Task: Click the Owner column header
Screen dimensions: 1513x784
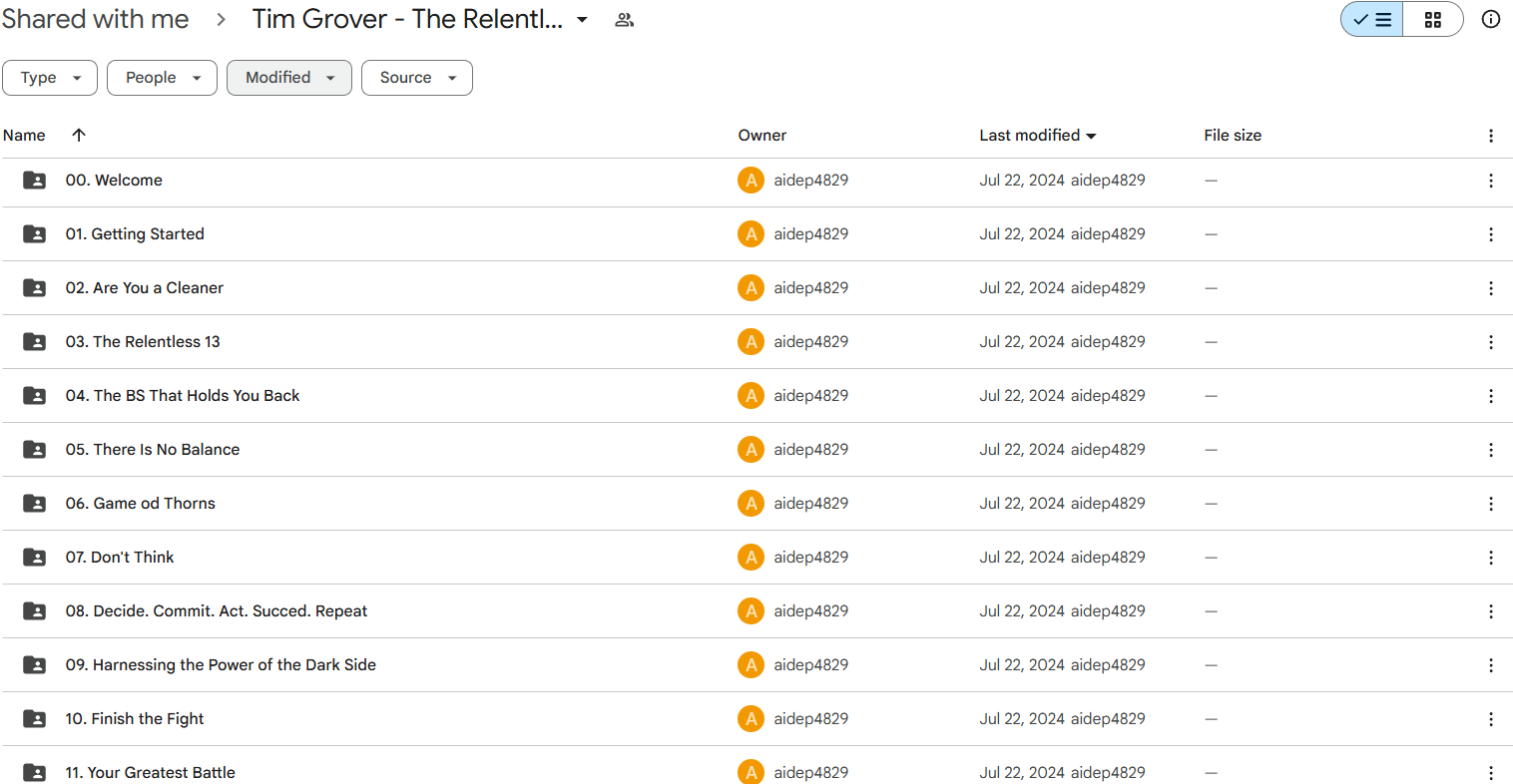Action: [762, 136]
